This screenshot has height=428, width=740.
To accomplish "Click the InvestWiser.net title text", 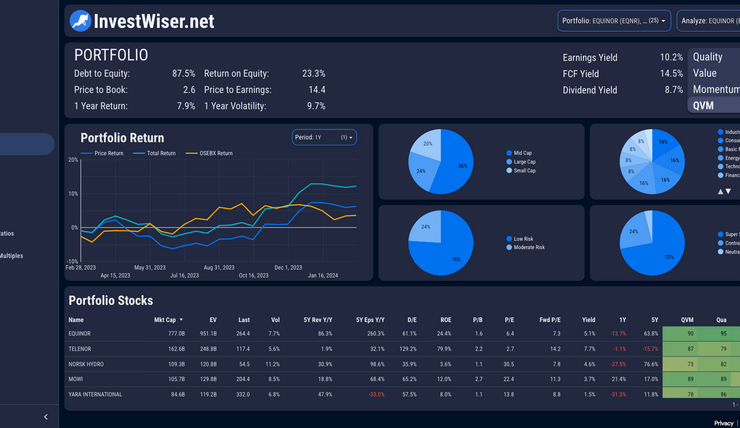I will click(x=154, y=21).
